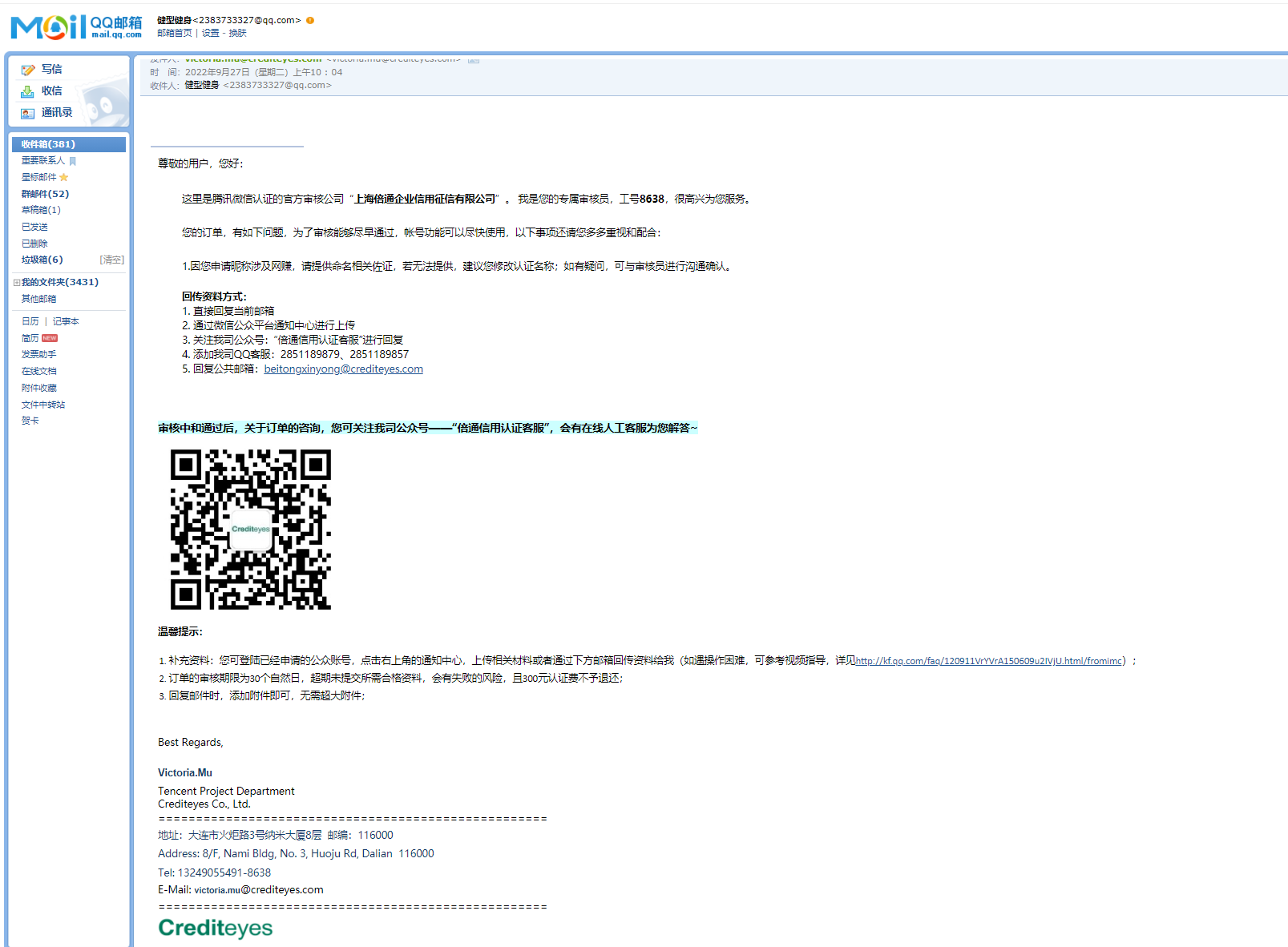Open 通讯录 address book

click(57, 113)
